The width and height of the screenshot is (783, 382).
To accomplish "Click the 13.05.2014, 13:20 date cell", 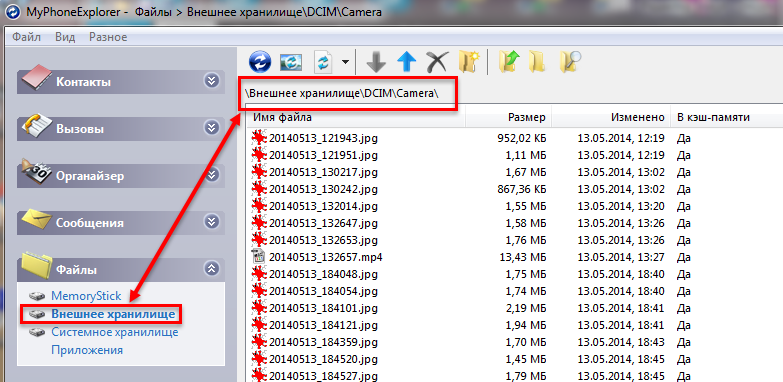I will pyautogui.click(x=621, y=206).
